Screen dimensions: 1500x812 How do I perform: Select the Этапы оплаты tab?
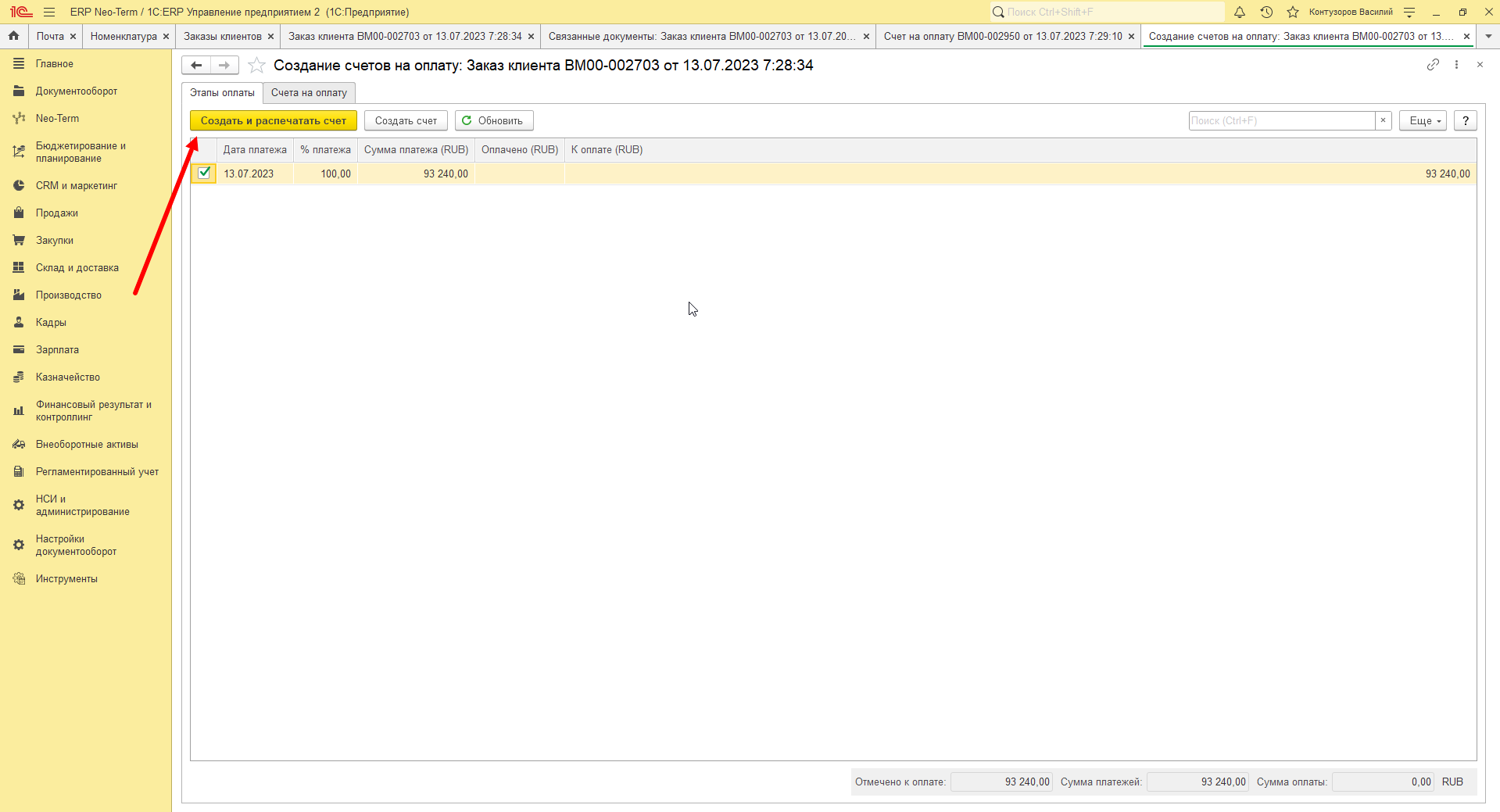tap(222, 92)
